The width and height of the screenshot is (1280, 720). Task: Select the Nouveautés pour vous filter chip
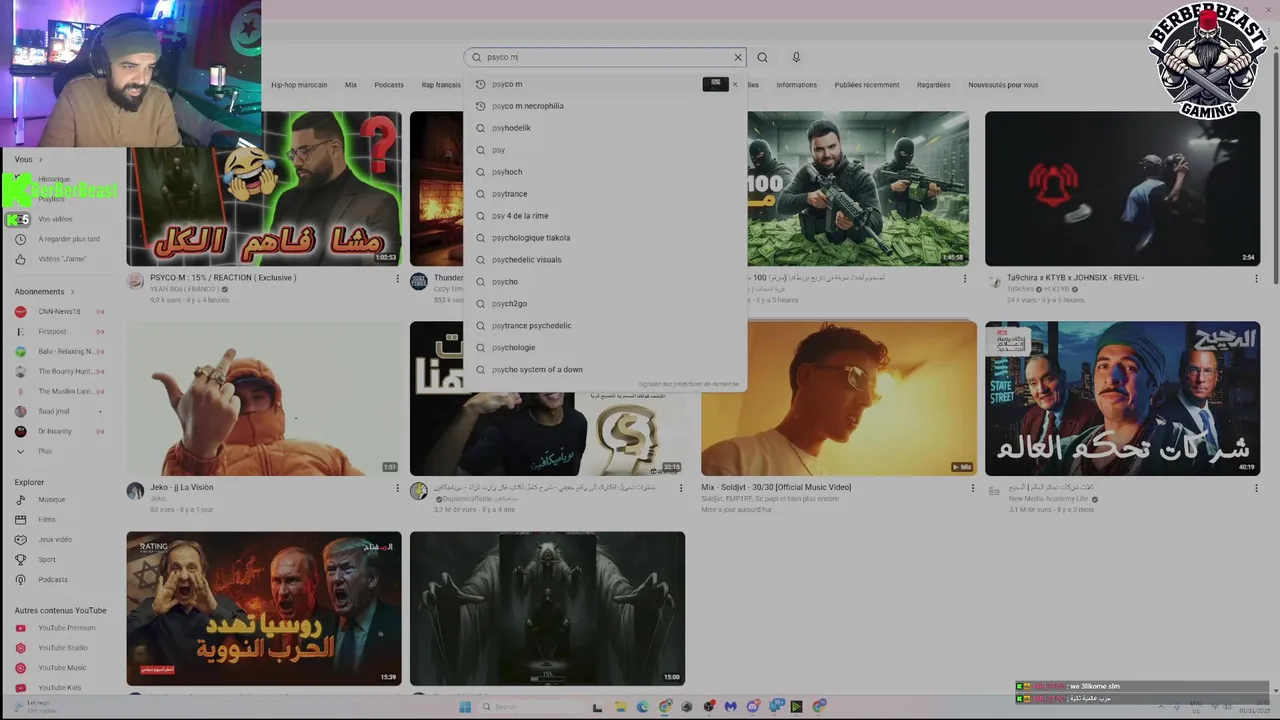1003,85
